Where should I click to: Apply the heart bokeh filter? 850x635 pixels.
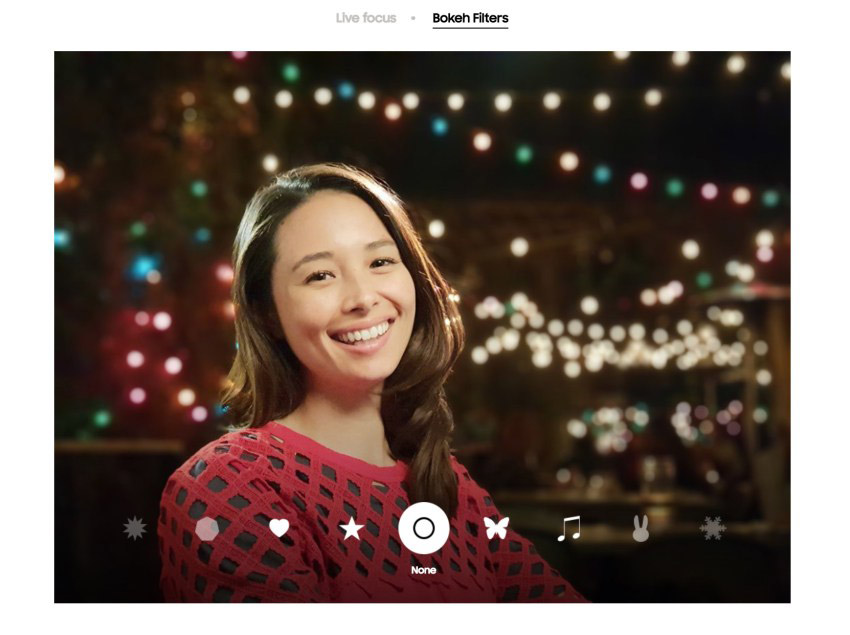pos(279,528)
